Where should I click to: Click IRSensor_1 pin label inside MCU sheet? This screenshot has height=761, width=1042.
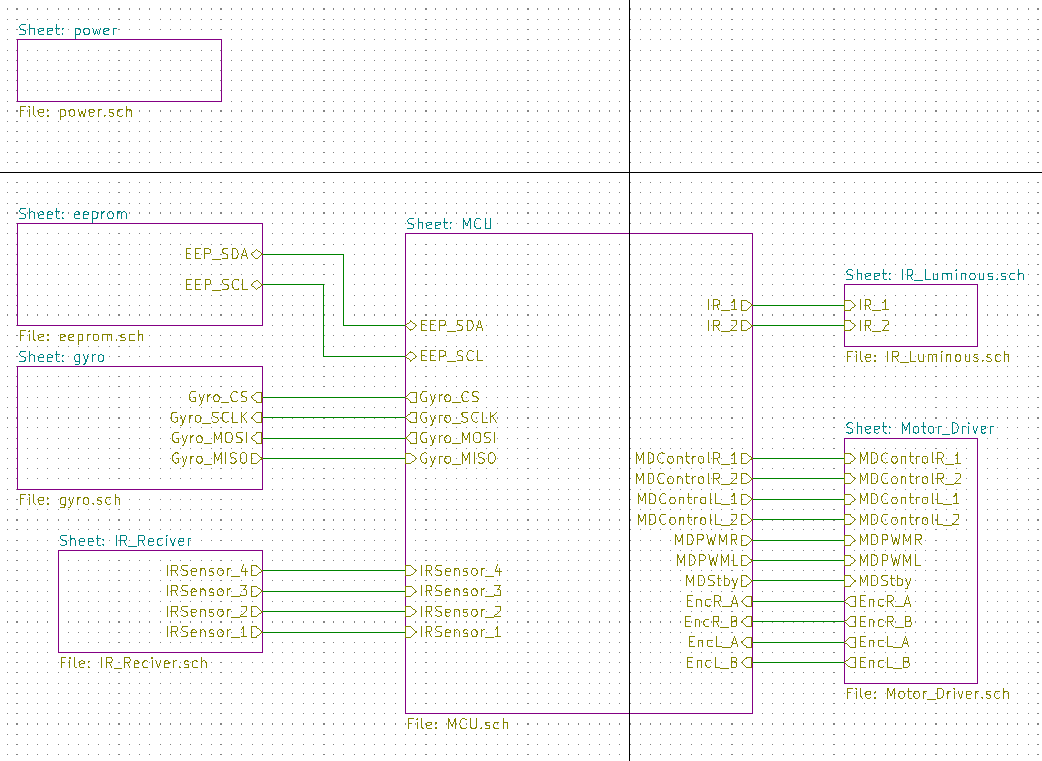click(461, 632)
